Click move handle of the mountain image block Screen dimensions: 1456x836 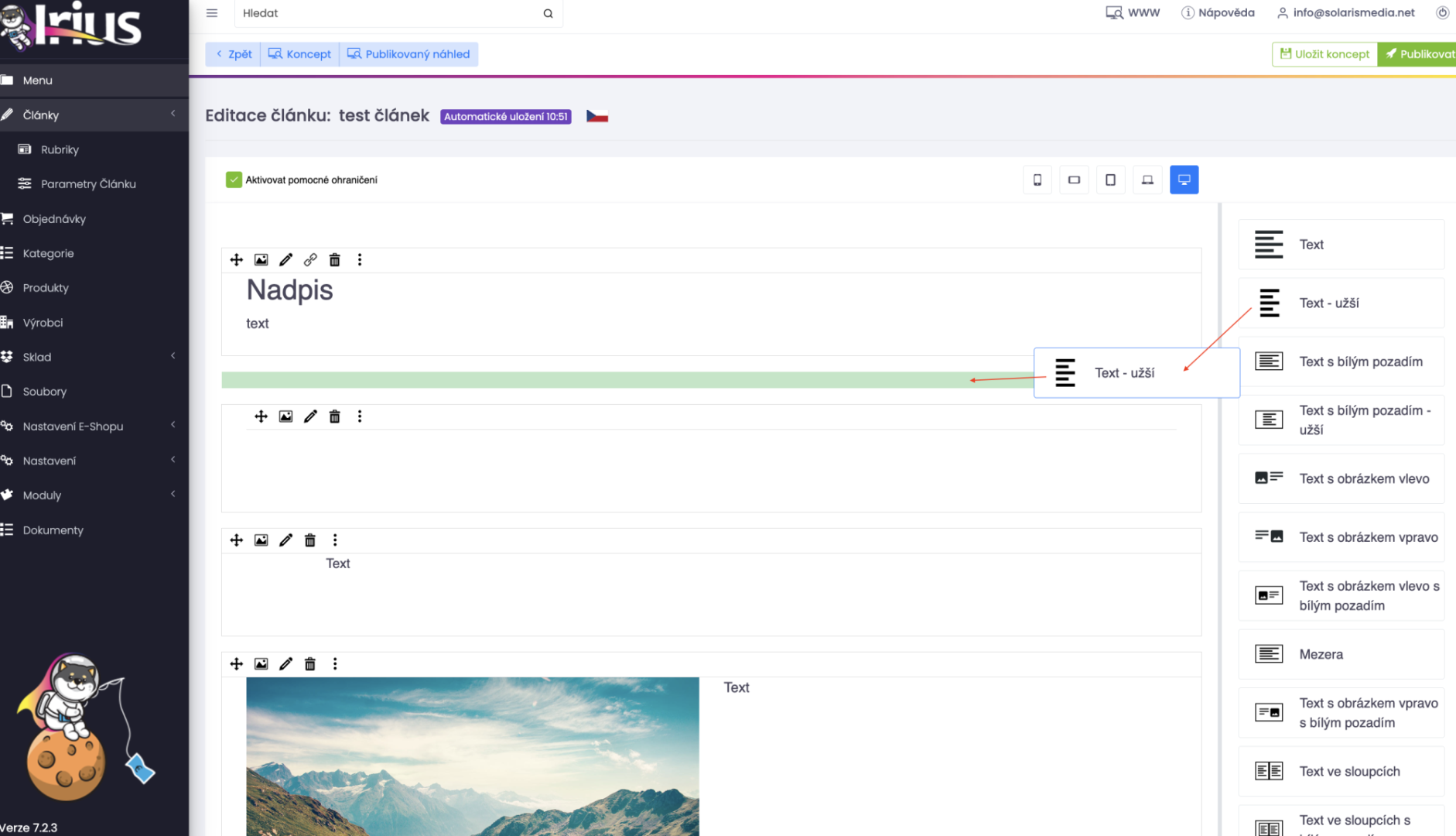(237, 664)
